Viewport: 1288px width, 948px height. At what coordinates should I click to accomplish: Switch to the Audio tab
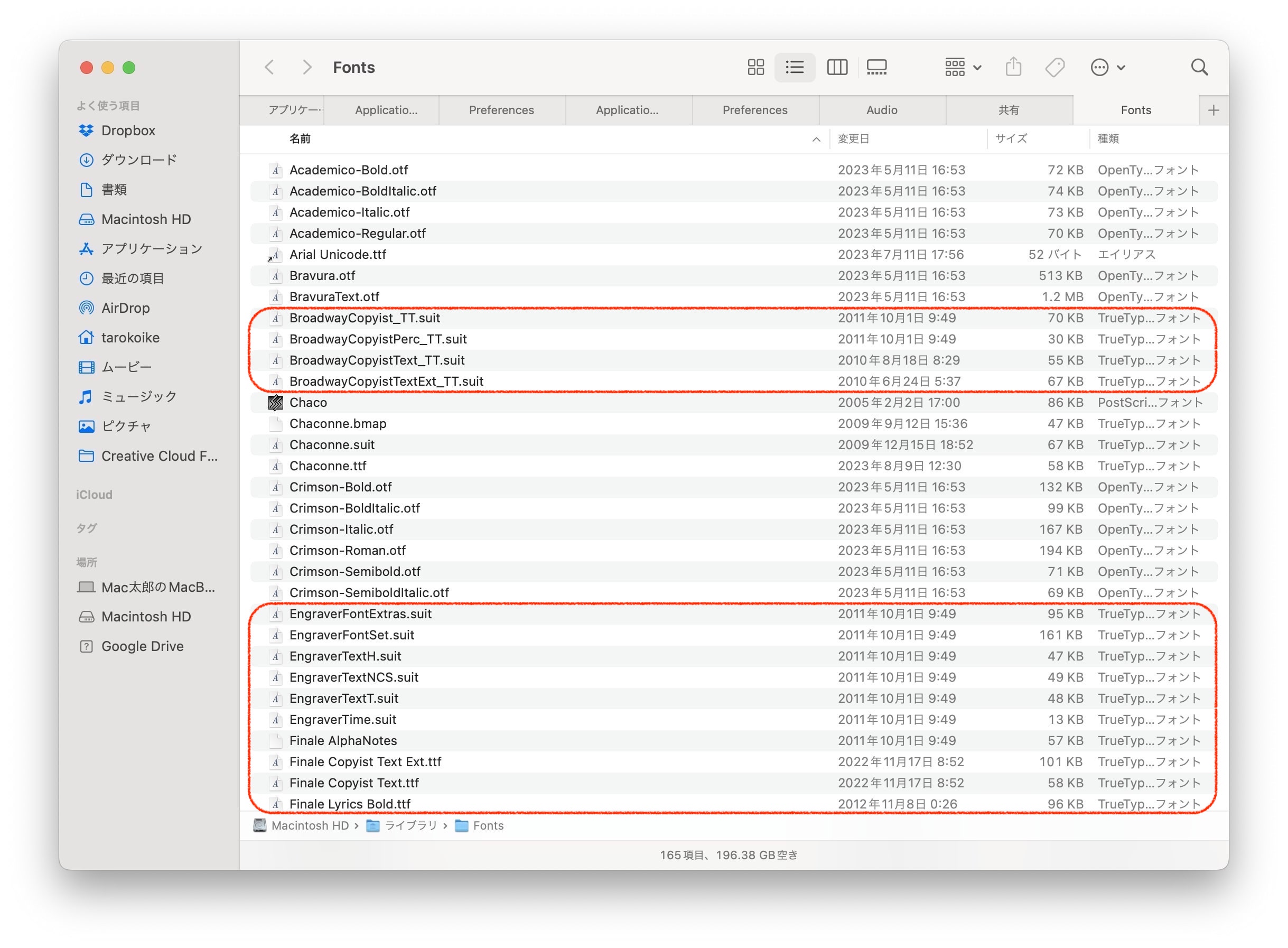[882, 110]
